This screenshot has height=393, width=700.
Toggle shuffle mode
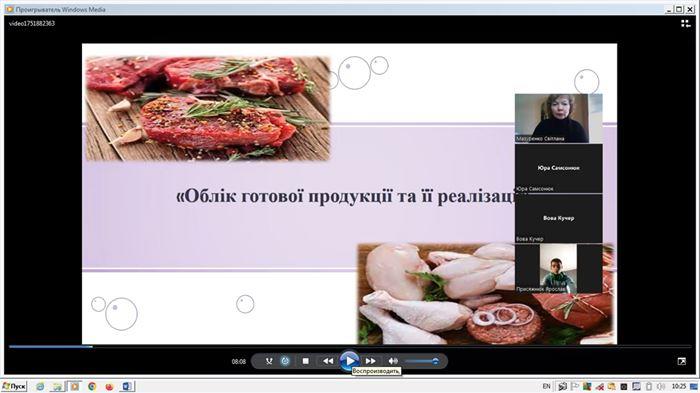point(269,361)
